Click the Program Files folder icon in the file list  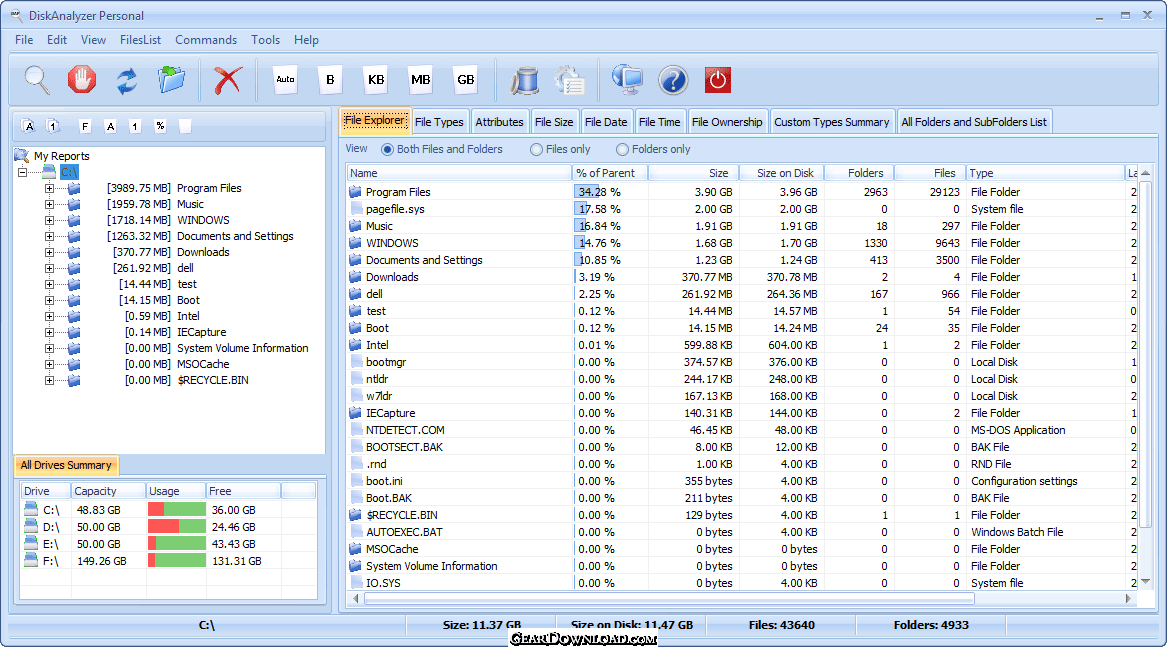coord(356,192)
